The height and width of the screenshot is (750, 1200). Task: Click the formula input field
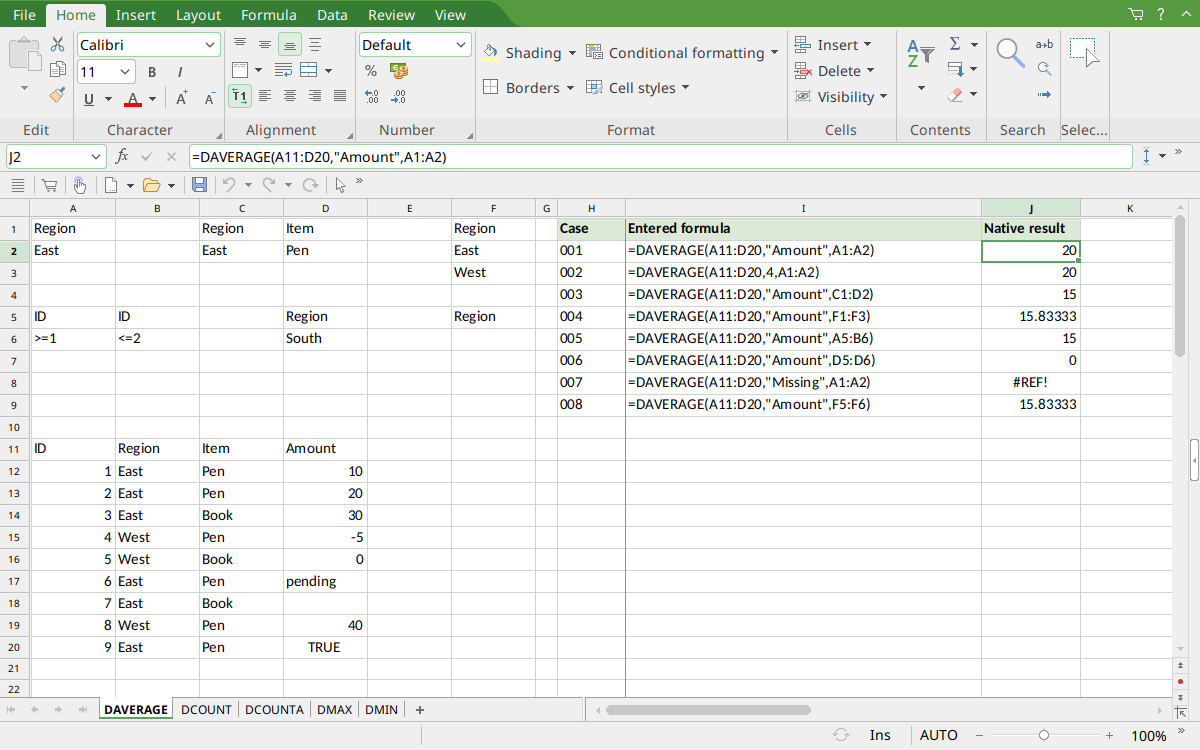click(660, 157)
